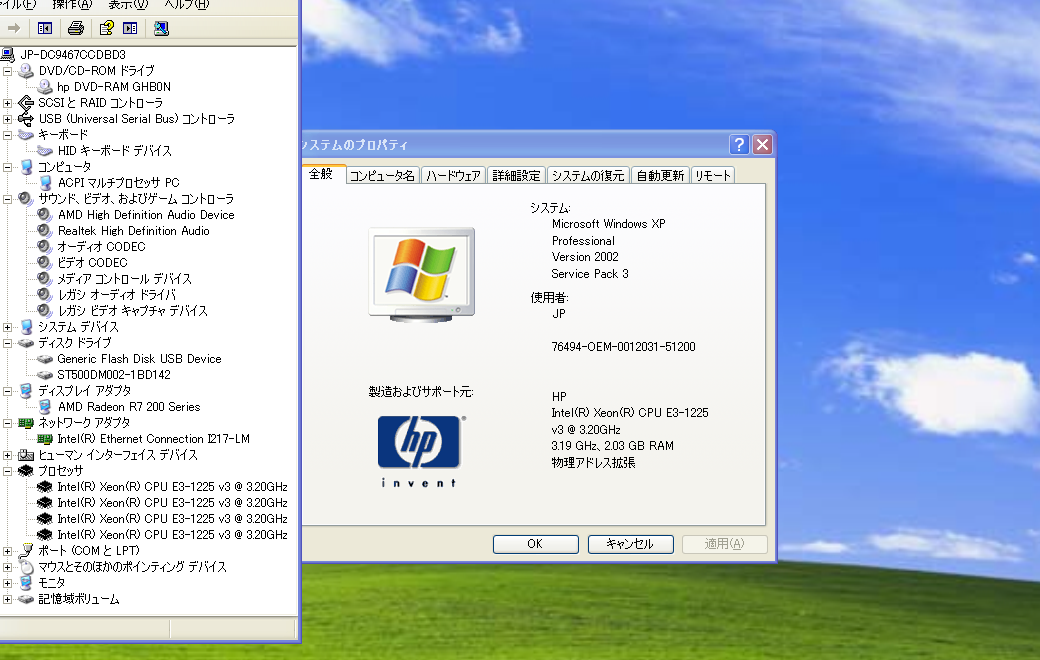Collapse the network adapters node
Image resolution: width=1040 pixels, height=660 pixels.
(7, 423)
